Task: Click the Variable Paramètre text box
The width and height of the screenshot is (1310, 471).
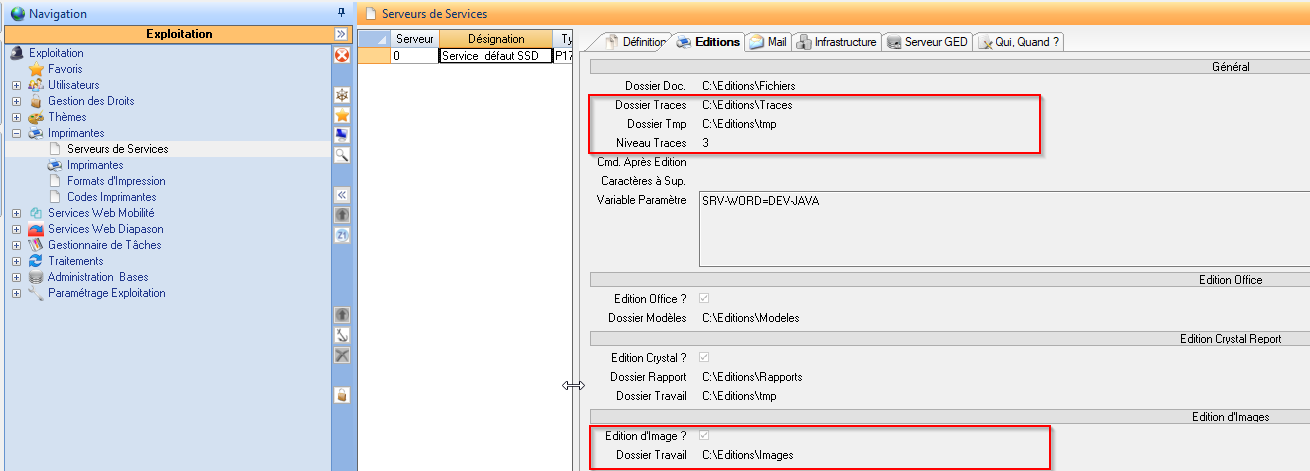Action: (x=1000, y=230)
